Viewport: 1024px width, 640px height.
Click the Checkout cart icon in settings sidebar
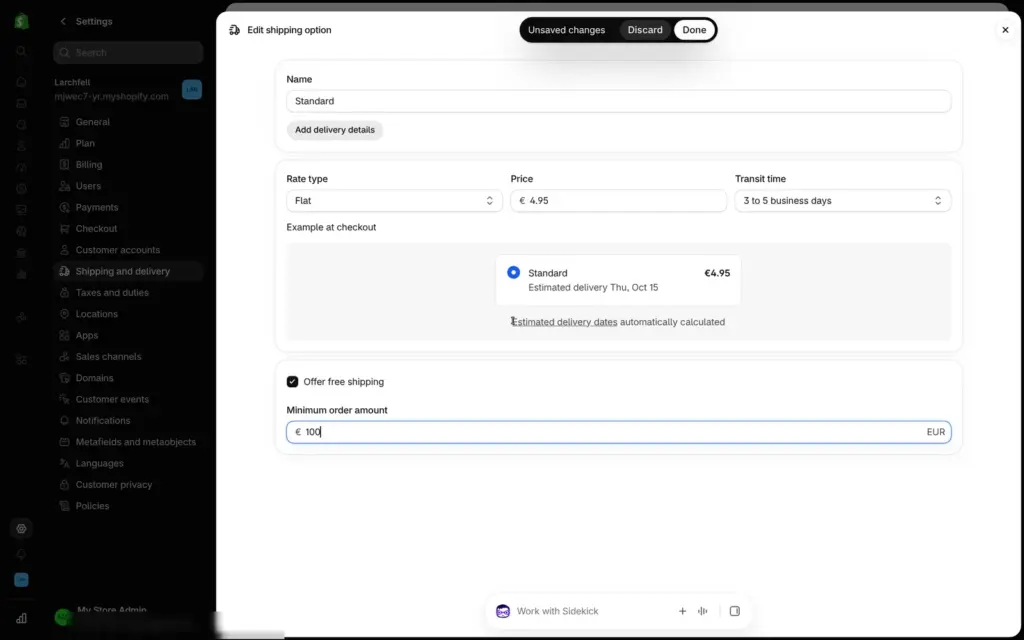click(64, 229)
